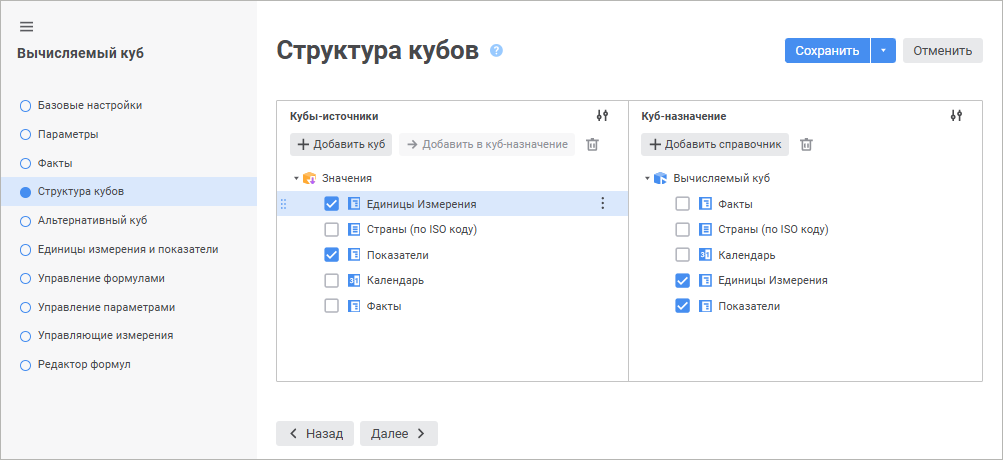The image size is (1003, 460).
Task: Select Факты item in source cubes tree
Action: pos(384,306)
